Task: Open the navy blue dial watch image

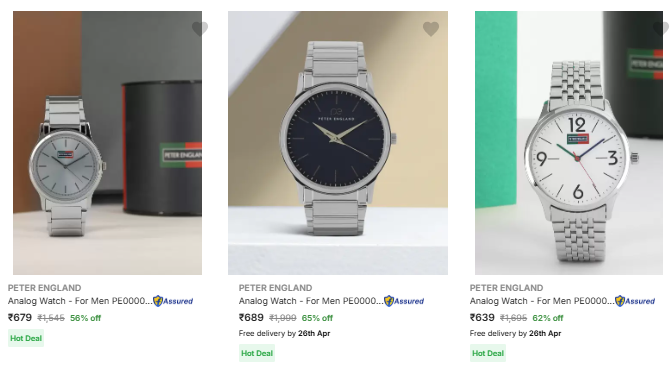Action: pyautogui.click(x=338, y=143)
